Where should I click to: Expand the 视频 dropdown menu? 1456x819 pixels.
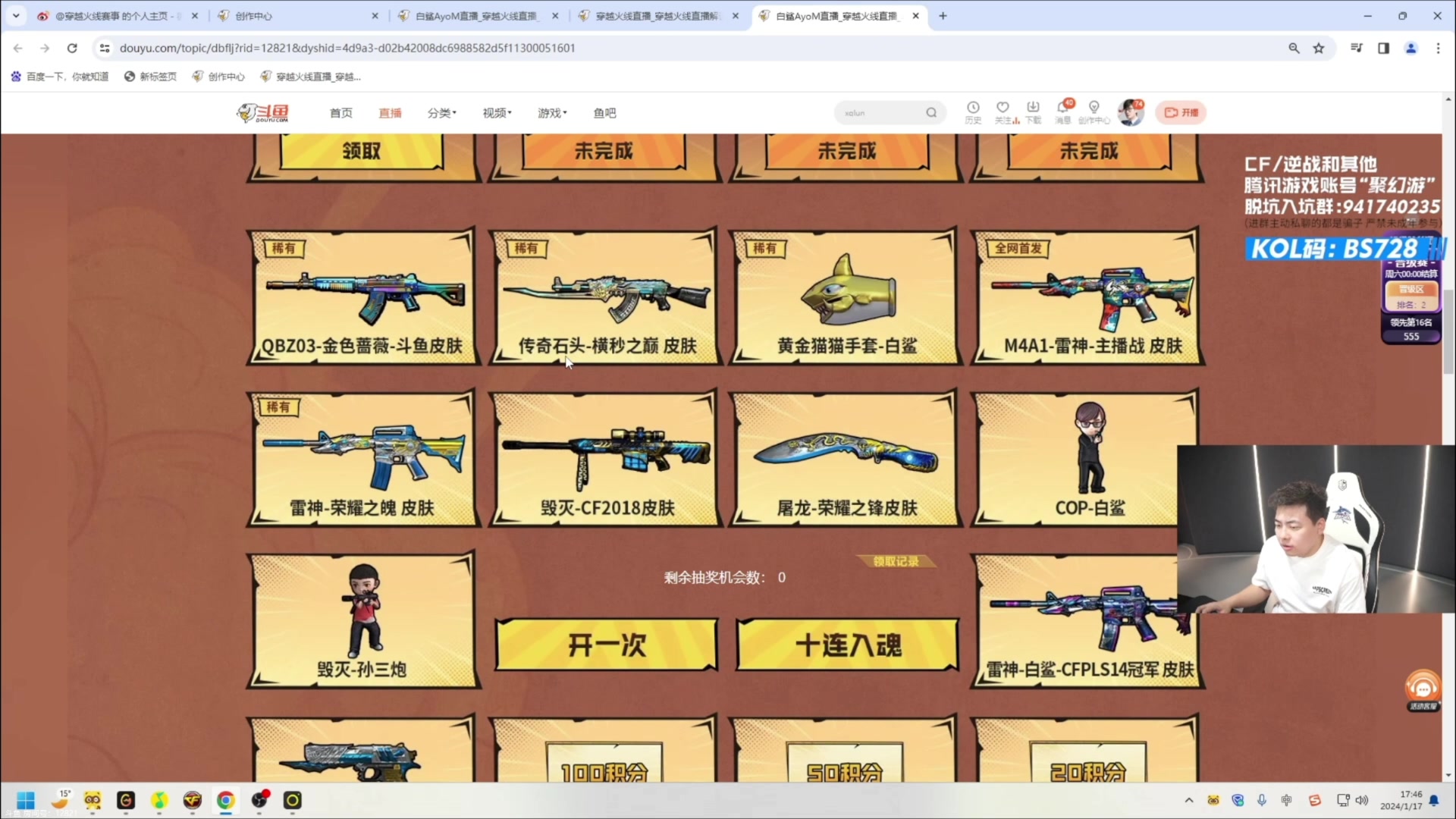point(497,113)
